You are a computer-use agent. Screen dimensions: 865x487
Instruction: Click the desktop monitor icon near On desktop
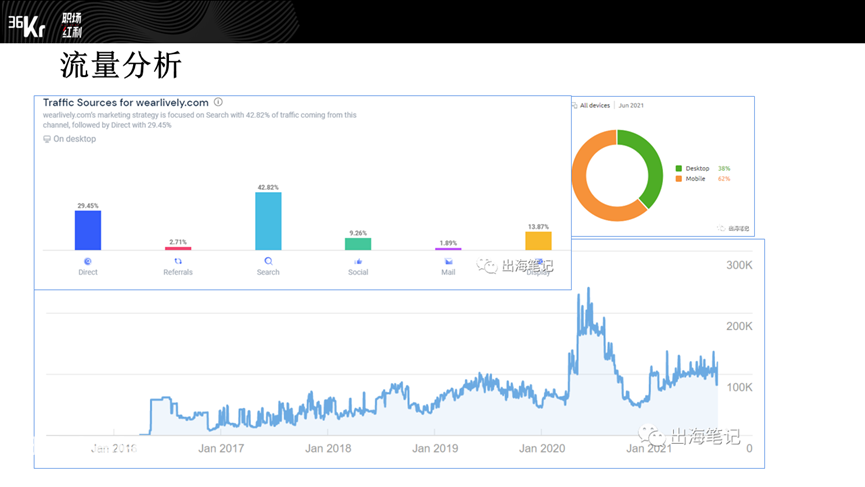click(47, 139)
